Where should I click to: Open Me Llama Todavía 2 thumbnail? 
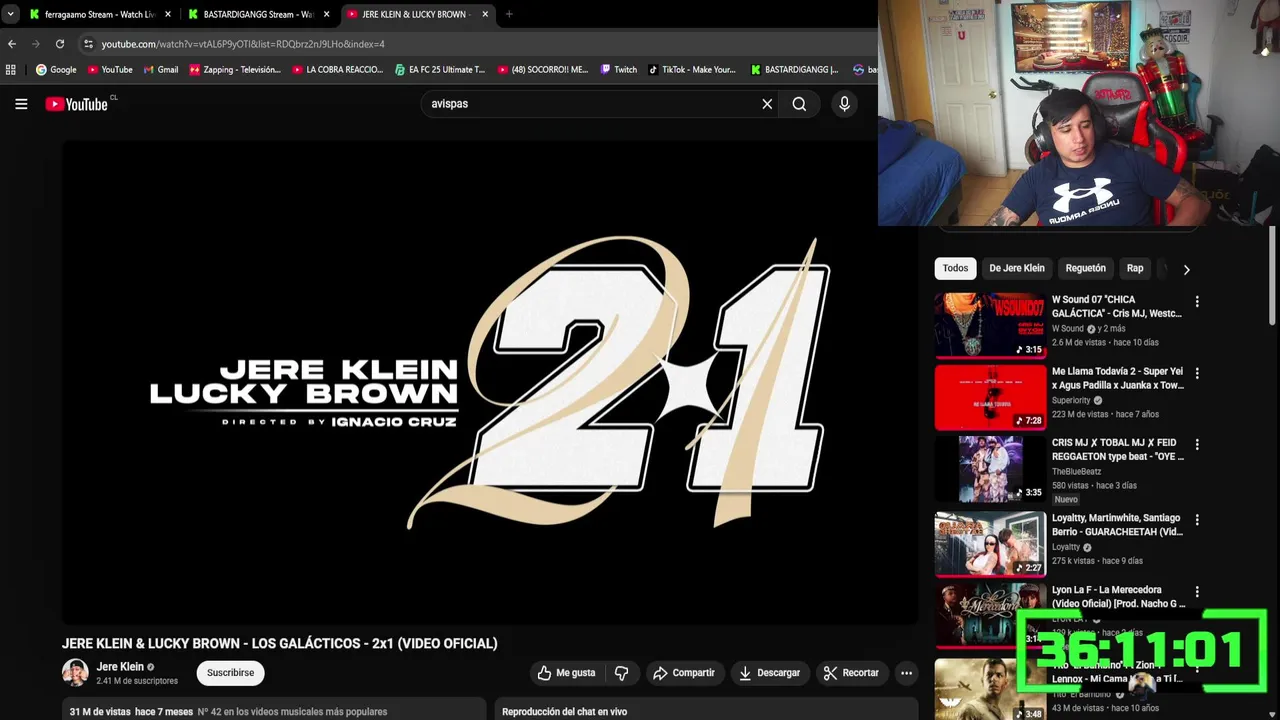coord(990,397)
